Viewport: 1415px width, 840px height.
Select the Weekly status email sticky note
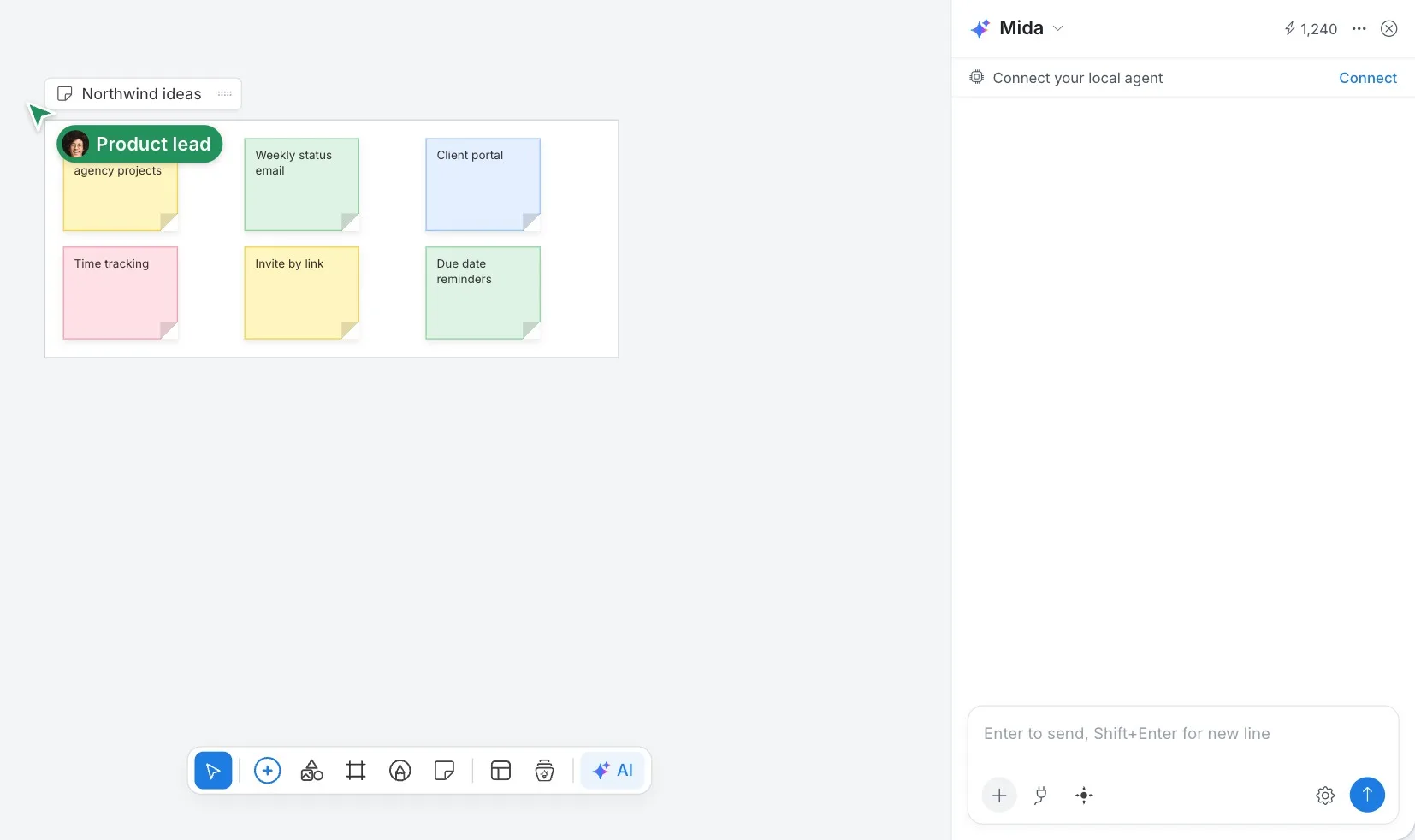(302, 185)
